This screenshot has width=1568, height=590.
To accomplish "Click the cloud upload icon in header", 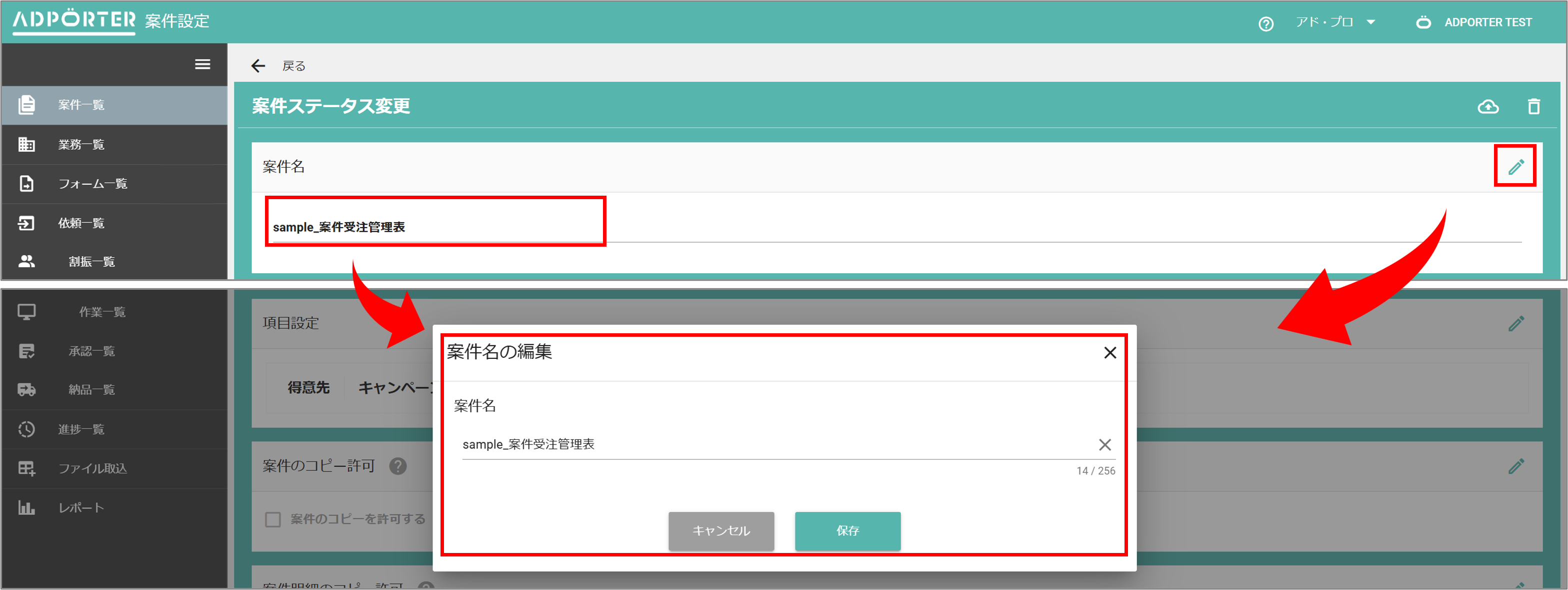I will click(x=1487, y=107).
